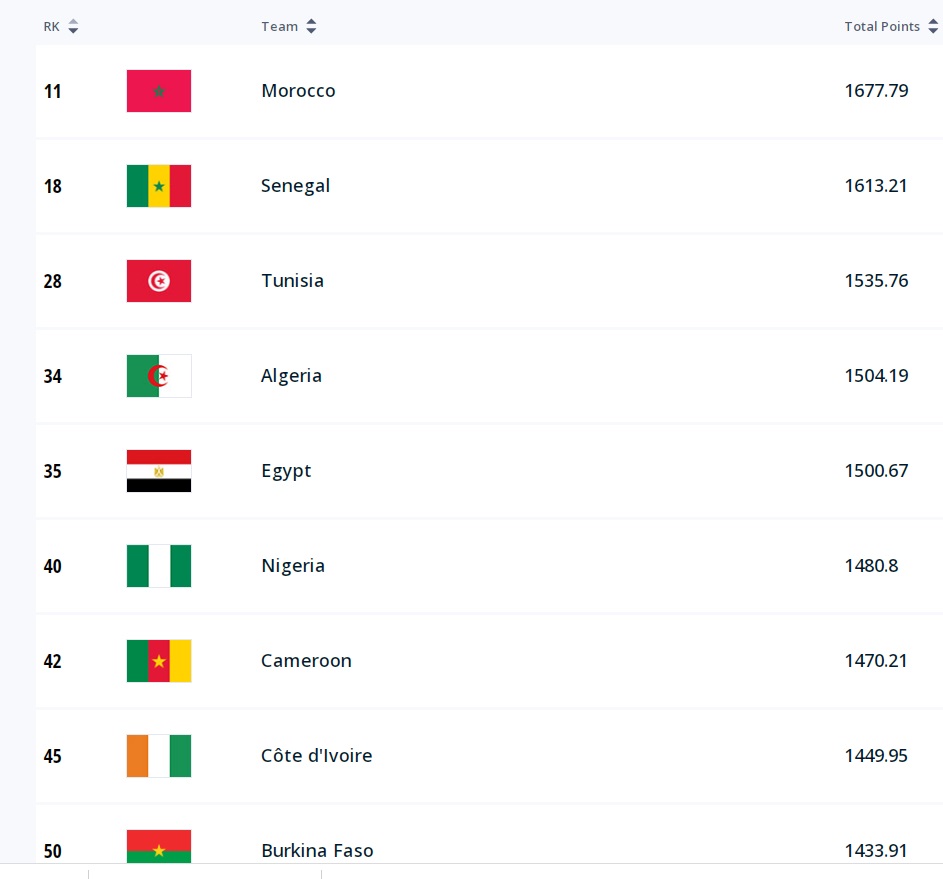Sort by Team column arrows
Screen dimensions: 943x879
point(311,27)
